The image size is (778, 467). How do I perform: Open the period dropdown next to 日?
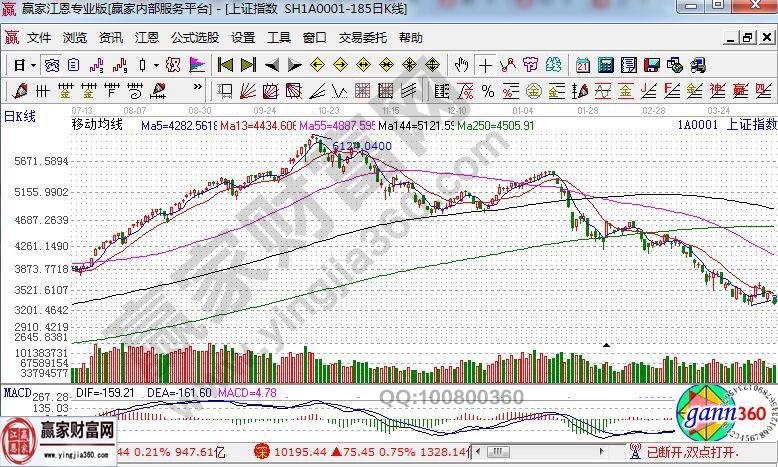33,65
